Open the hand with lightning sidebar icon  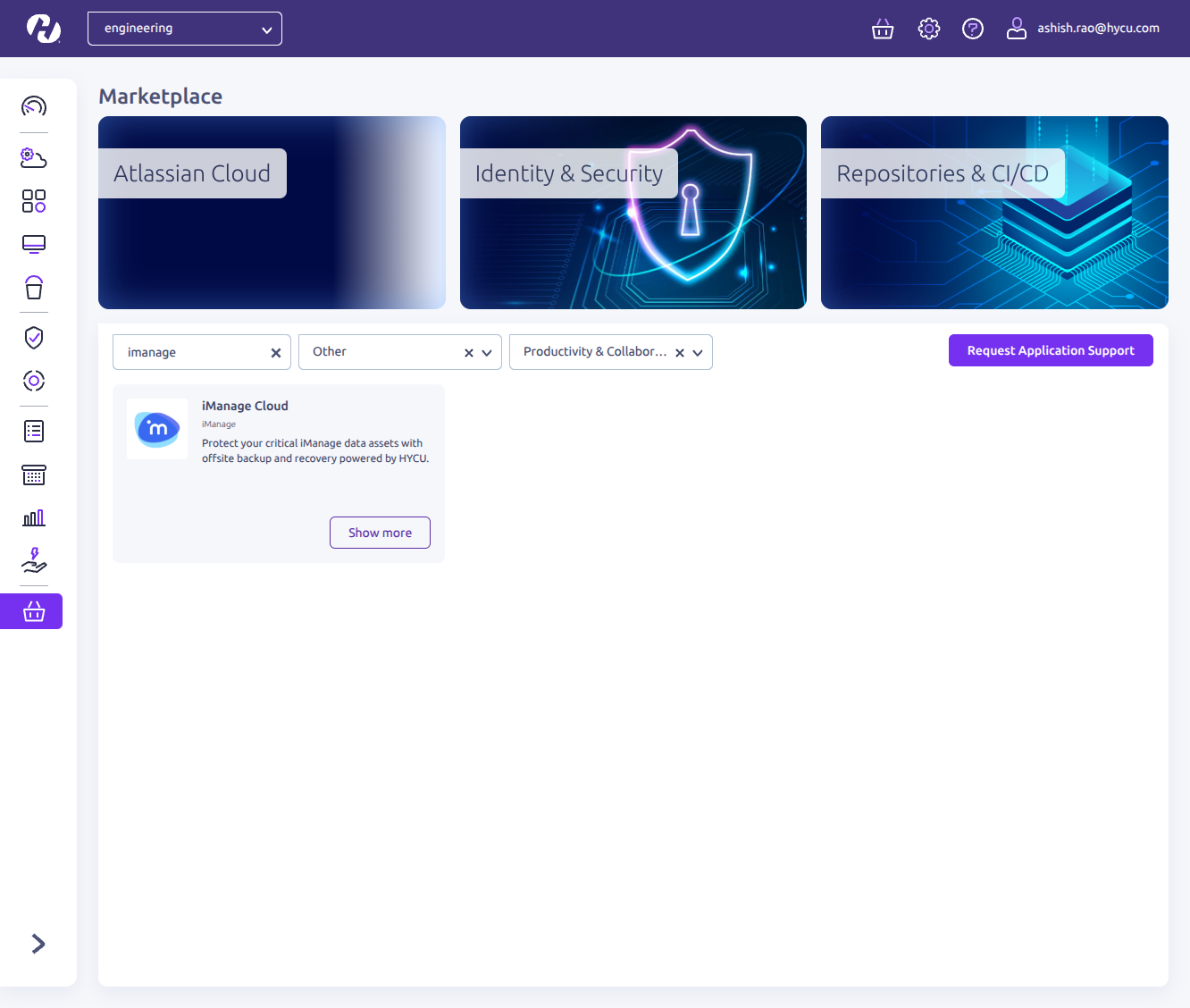[34, 560]
